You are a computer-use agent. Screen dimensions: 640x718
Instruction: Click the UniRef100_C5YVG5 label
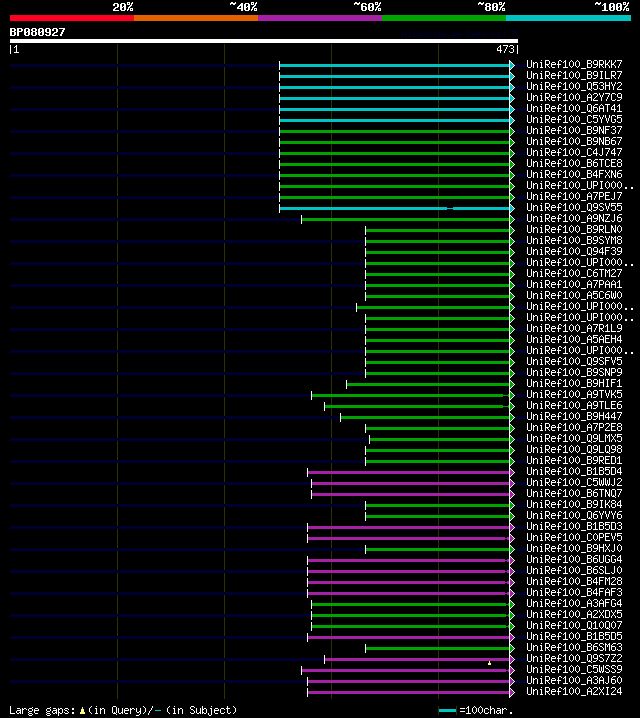pos(574,120)
